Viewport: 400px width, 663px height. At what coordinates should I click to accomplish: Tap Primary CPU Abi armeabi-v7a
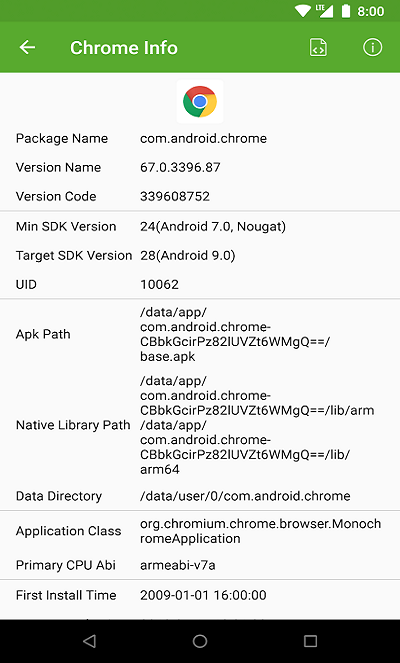178,565
